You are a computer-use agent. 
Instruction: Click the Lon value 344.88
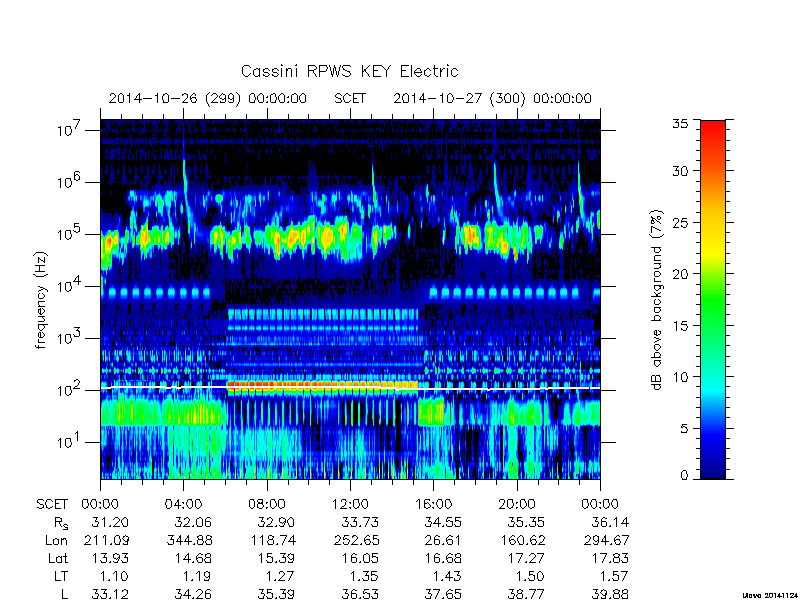pyautogui.click(x=189, y=540)
